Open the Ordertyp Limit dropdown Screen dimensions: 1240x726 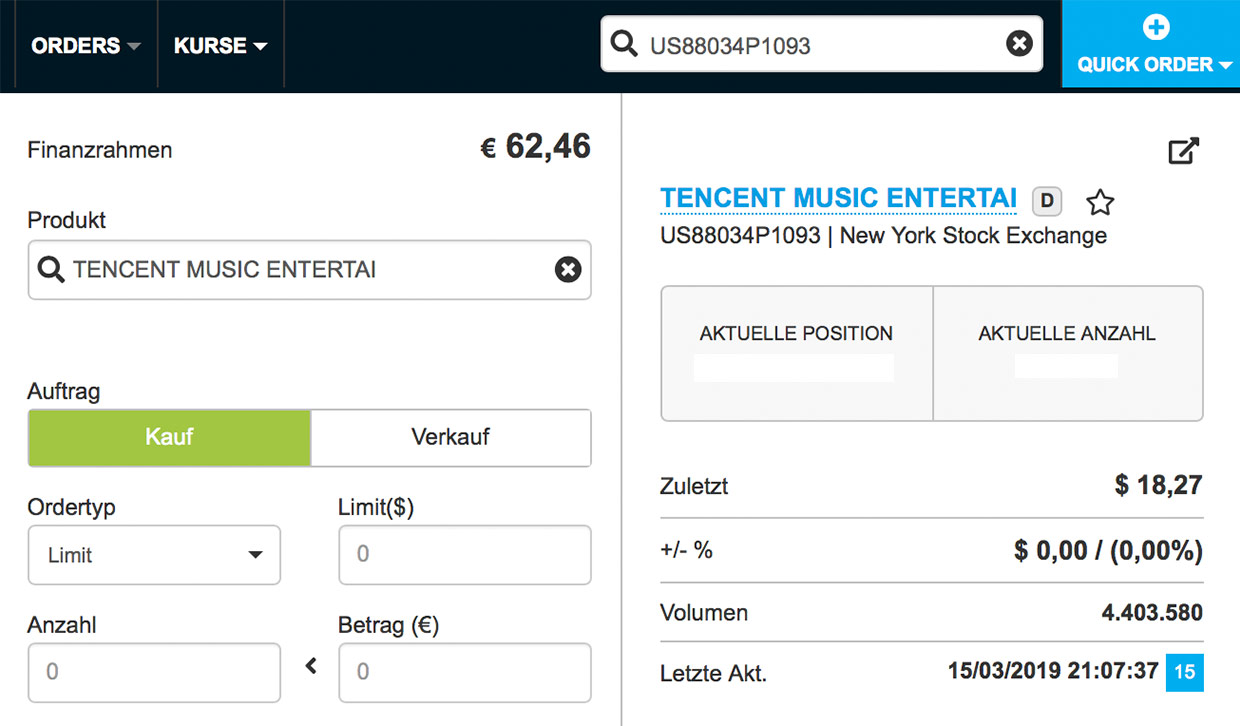coord(154,555)
